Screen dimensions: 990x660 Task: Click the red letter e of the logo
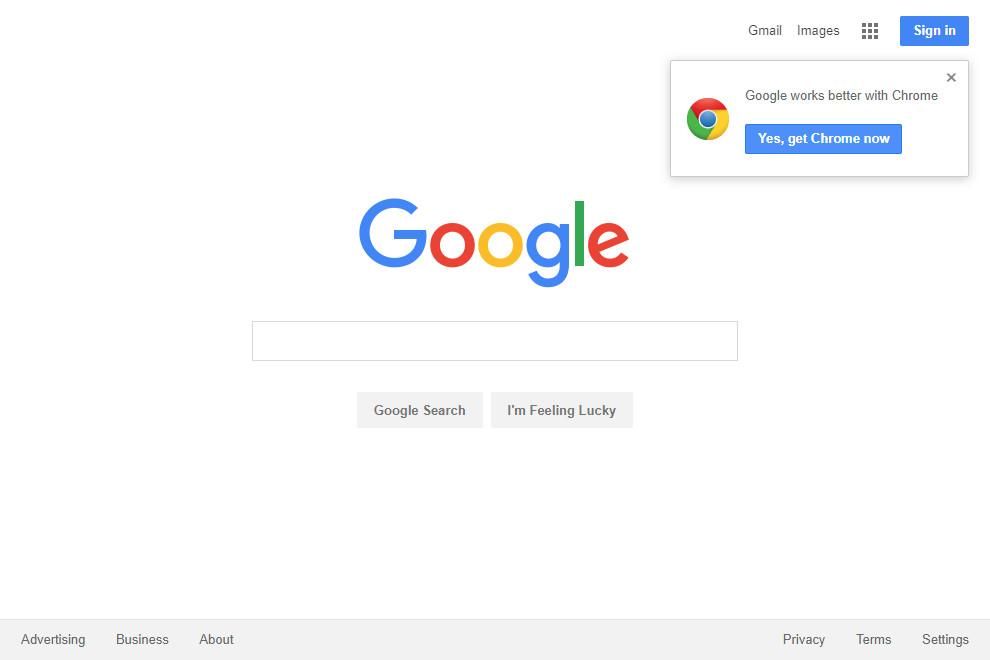pyautogui.click(x=608, y=243)
